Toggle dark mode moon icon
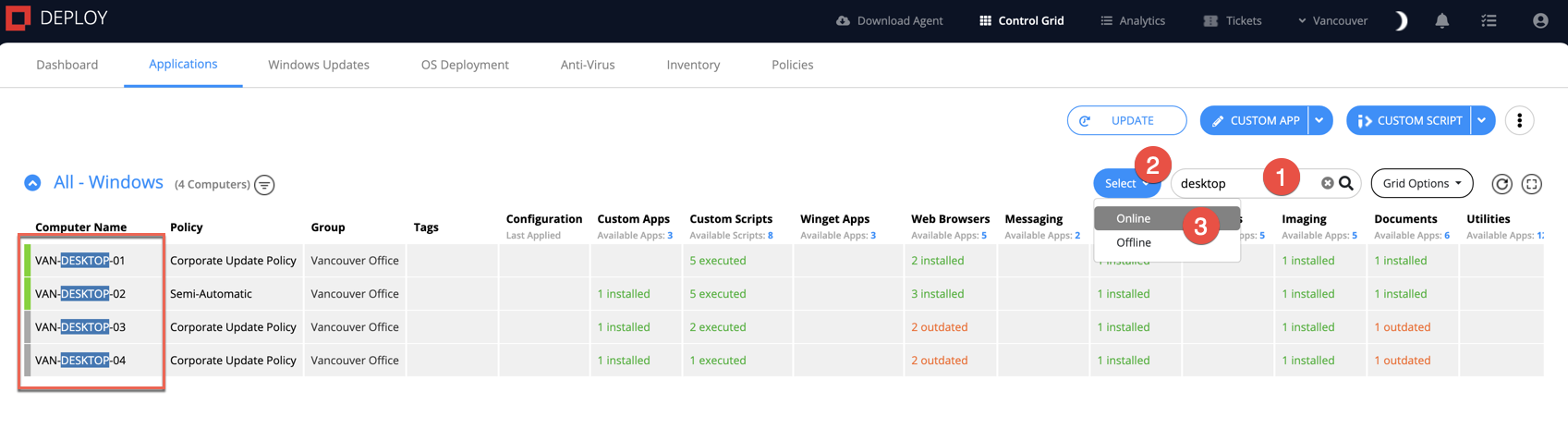1568x429 pixels. pyautogui.click(x=1401, y=20)
